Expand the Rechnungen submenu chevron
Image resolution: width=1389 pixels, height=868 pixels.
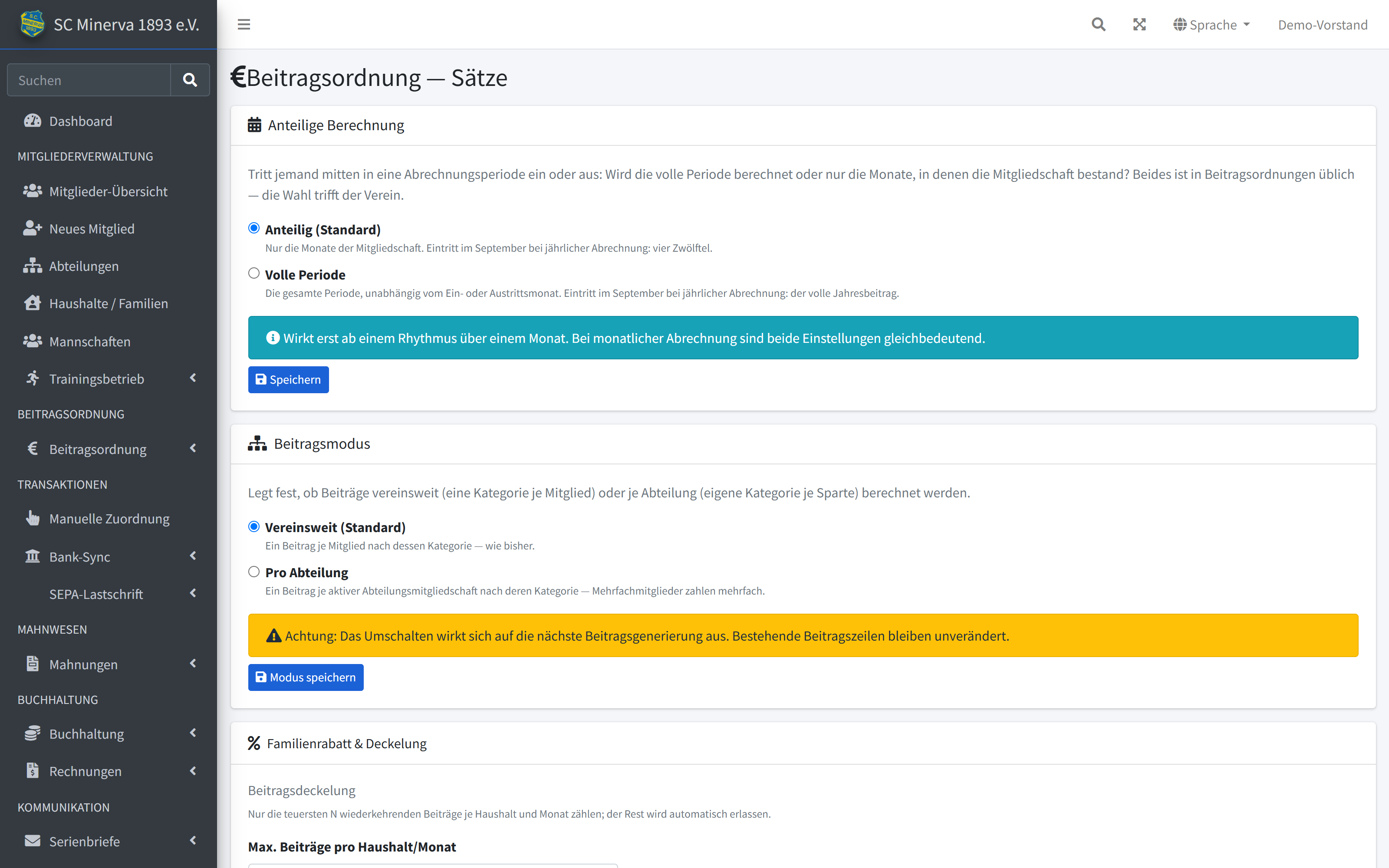pos(193,770)
